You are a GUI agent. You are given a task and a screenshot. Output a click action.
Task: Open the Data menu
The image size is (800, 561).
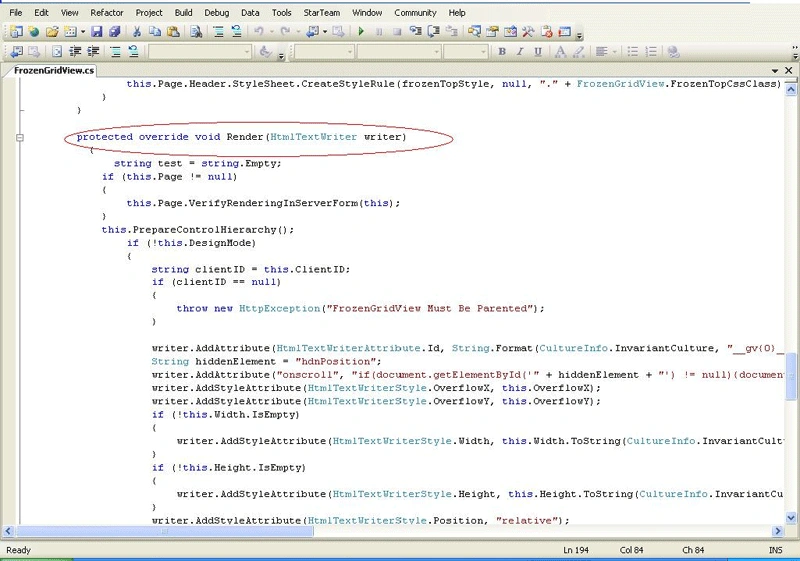(250, 13)
